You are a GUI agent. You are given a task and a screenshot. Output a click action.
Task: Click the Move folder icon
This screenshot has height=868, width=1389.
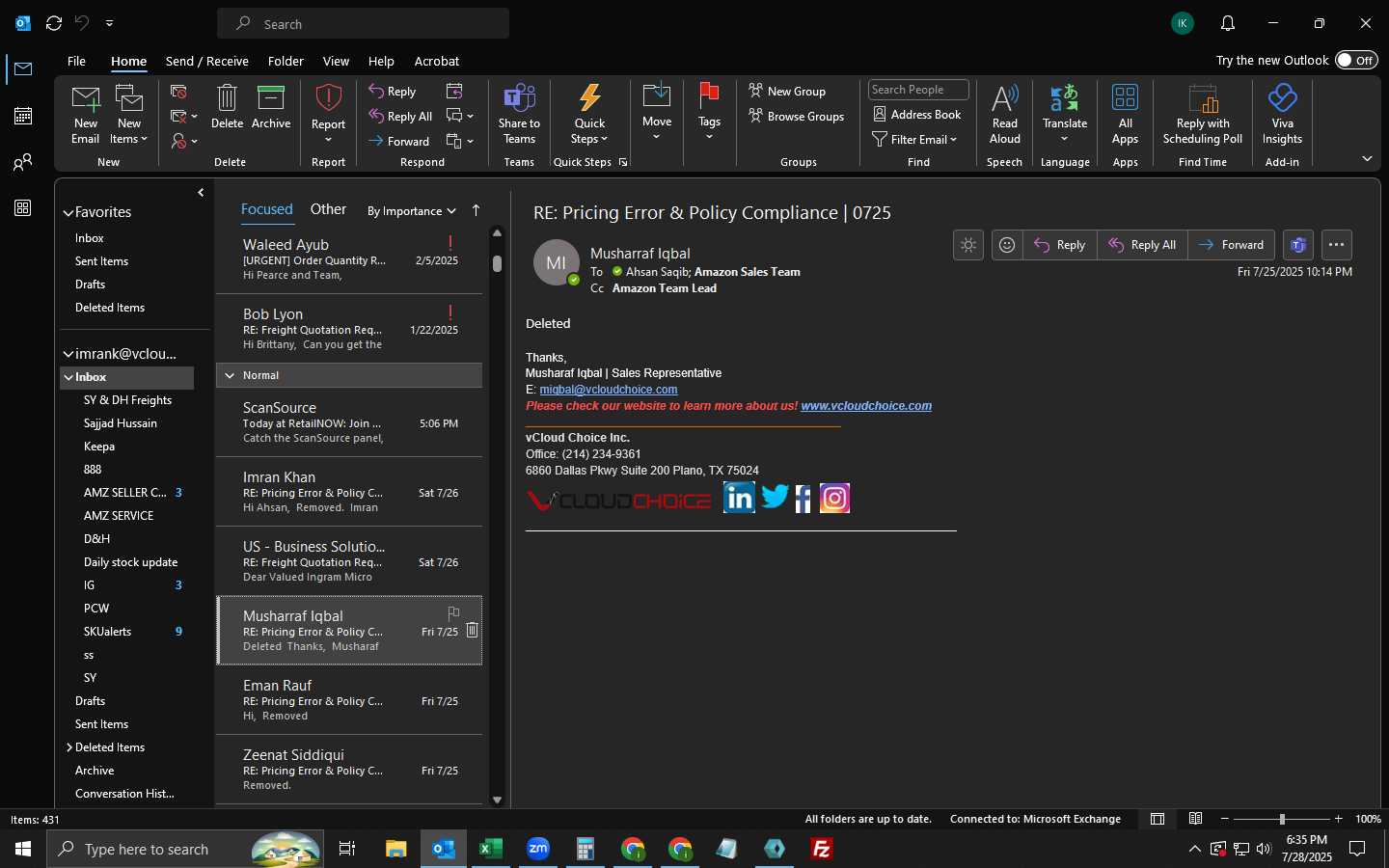(657, 96)
